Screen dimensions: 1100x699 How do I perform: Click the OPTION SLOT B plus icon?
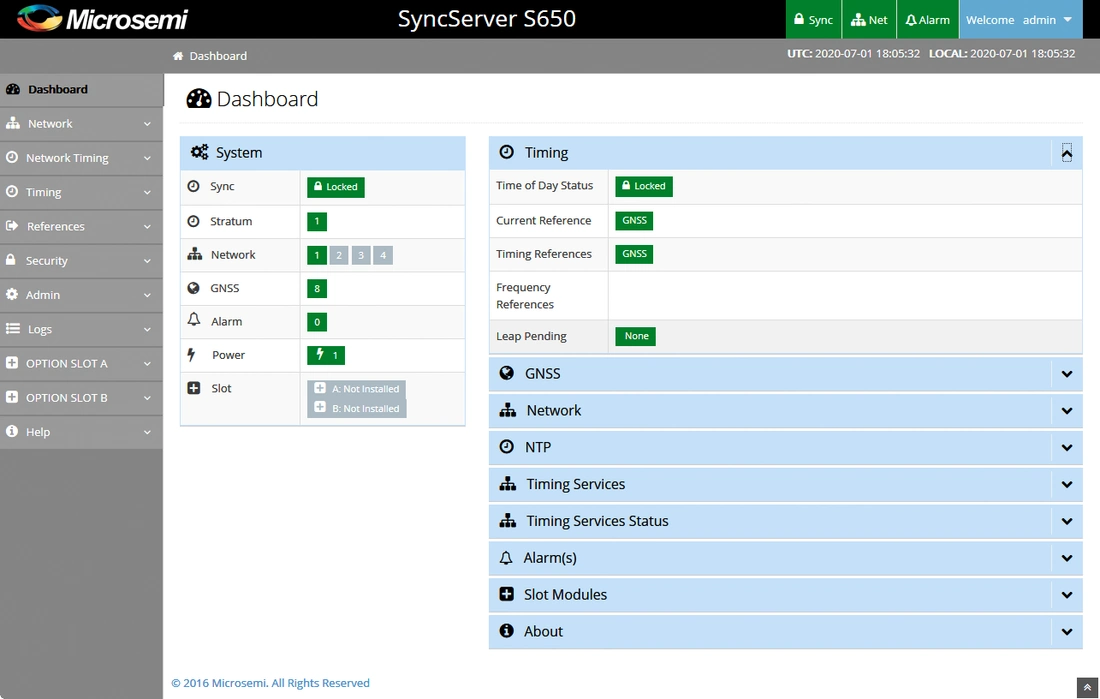click(x=12, y=397)
